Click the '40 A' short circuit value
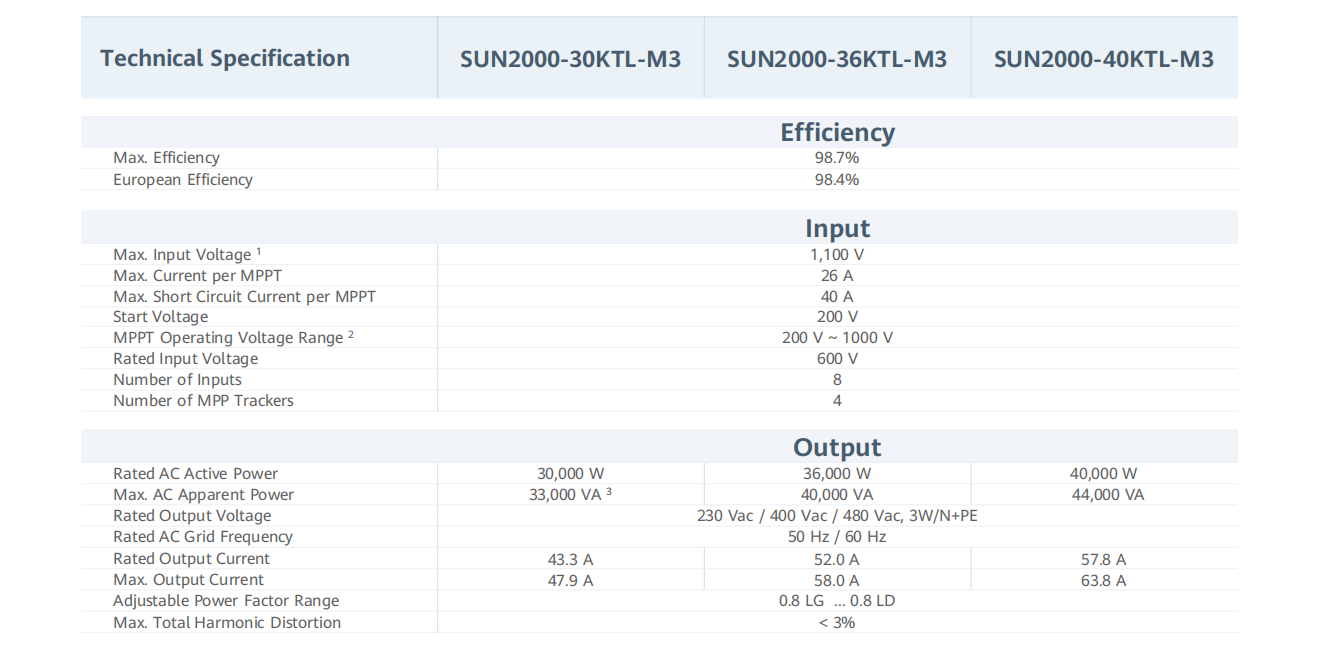1326x648 pixels. [x=837, y=297]
